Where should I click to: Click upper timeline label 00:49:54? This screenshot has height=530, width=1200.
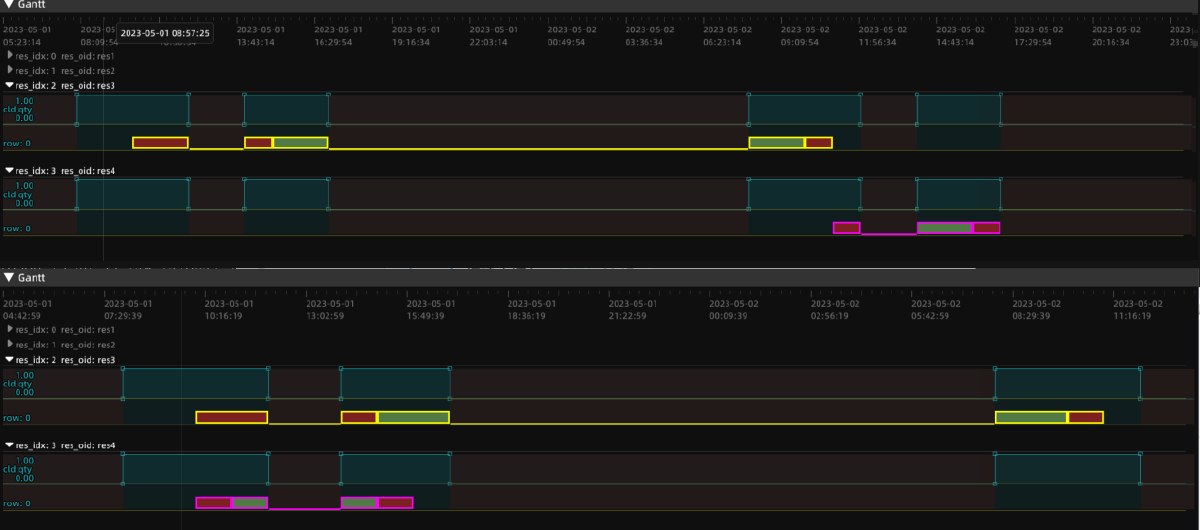pyautogui.click(x=567, y=43)
